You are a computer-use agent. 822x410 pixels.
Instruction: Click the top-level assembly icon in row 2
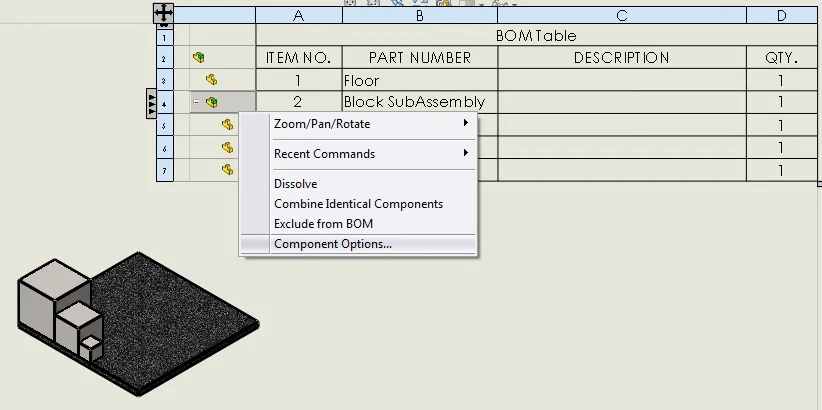(x=199, y=58)
